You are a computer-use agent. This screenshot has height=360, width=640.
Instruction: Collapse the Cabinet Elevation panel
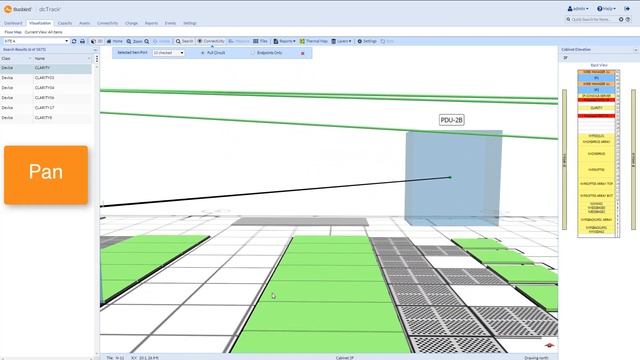coord(636,50)
